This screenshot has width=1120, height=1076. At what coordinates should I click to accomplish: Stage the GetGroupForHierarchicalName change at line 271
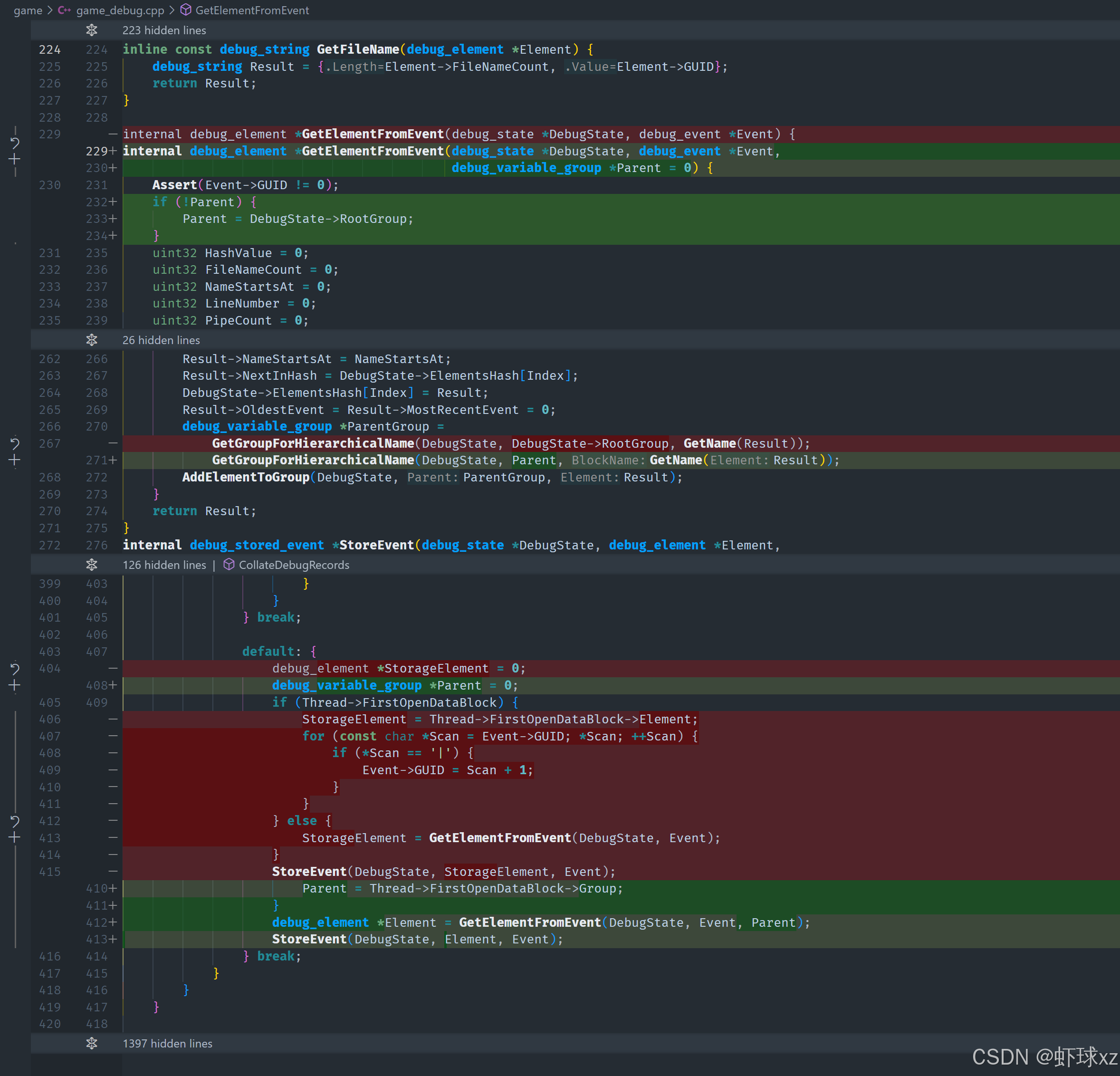[15, 461]
